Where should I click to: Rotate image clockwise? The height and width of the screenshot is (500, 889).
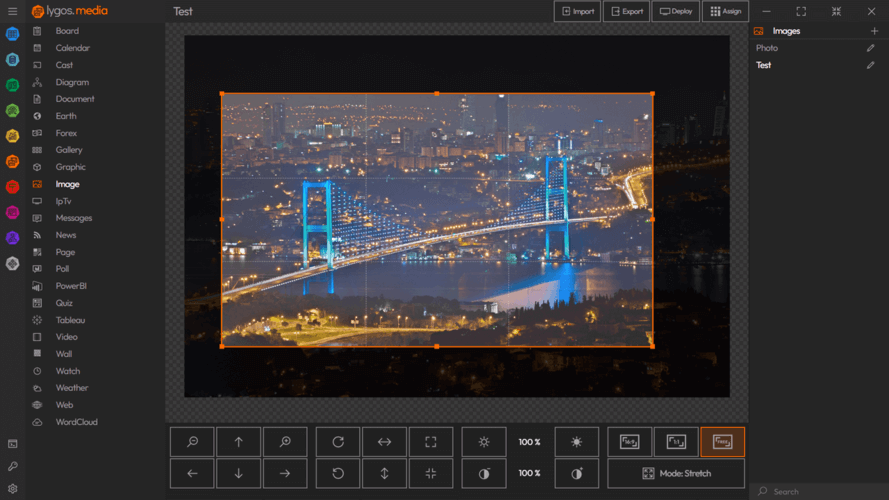pos(338,442)
